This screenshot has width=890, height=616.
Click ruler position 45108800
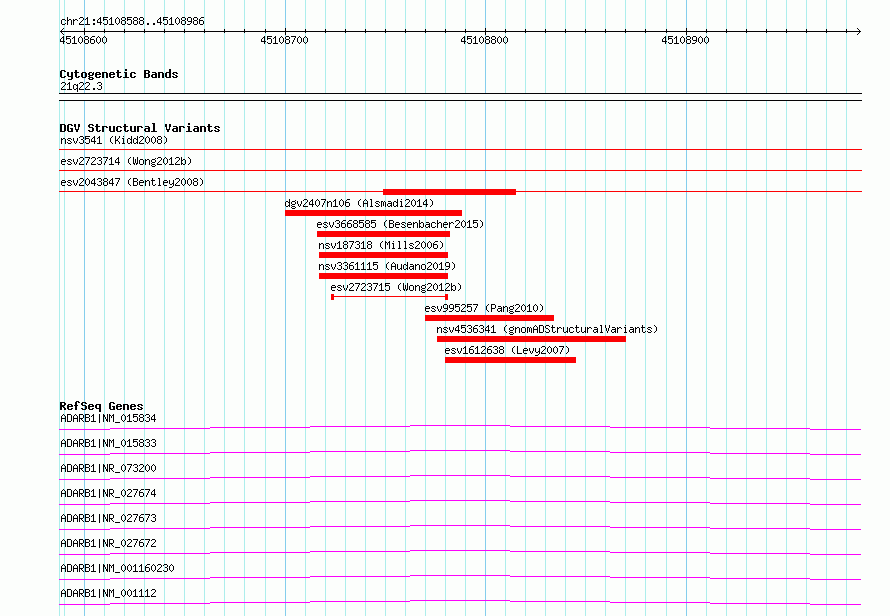click(484, 40)
